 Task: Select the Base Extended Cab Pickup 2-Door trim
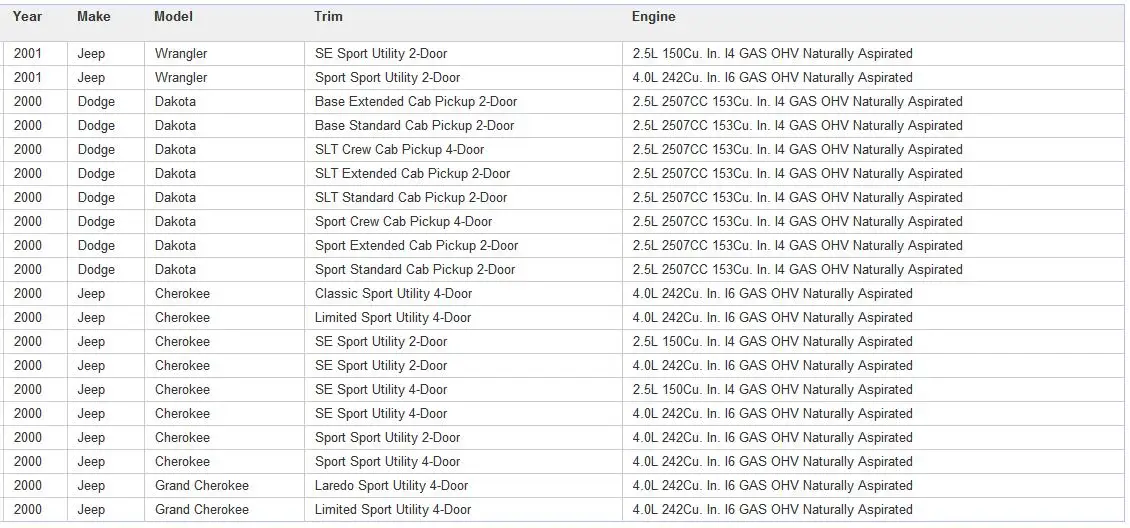tap(416, 102)
